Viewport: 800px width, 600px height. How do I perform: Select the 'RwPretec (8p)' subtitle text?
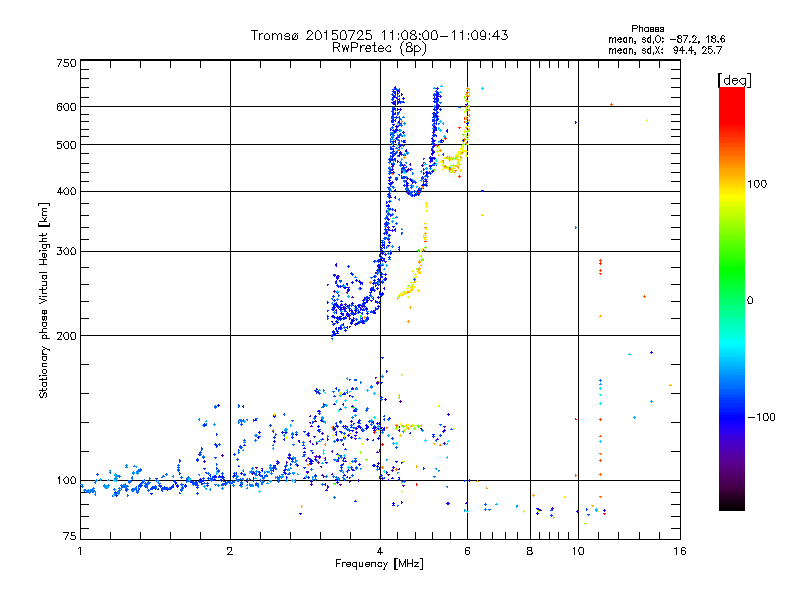[379, 48]
